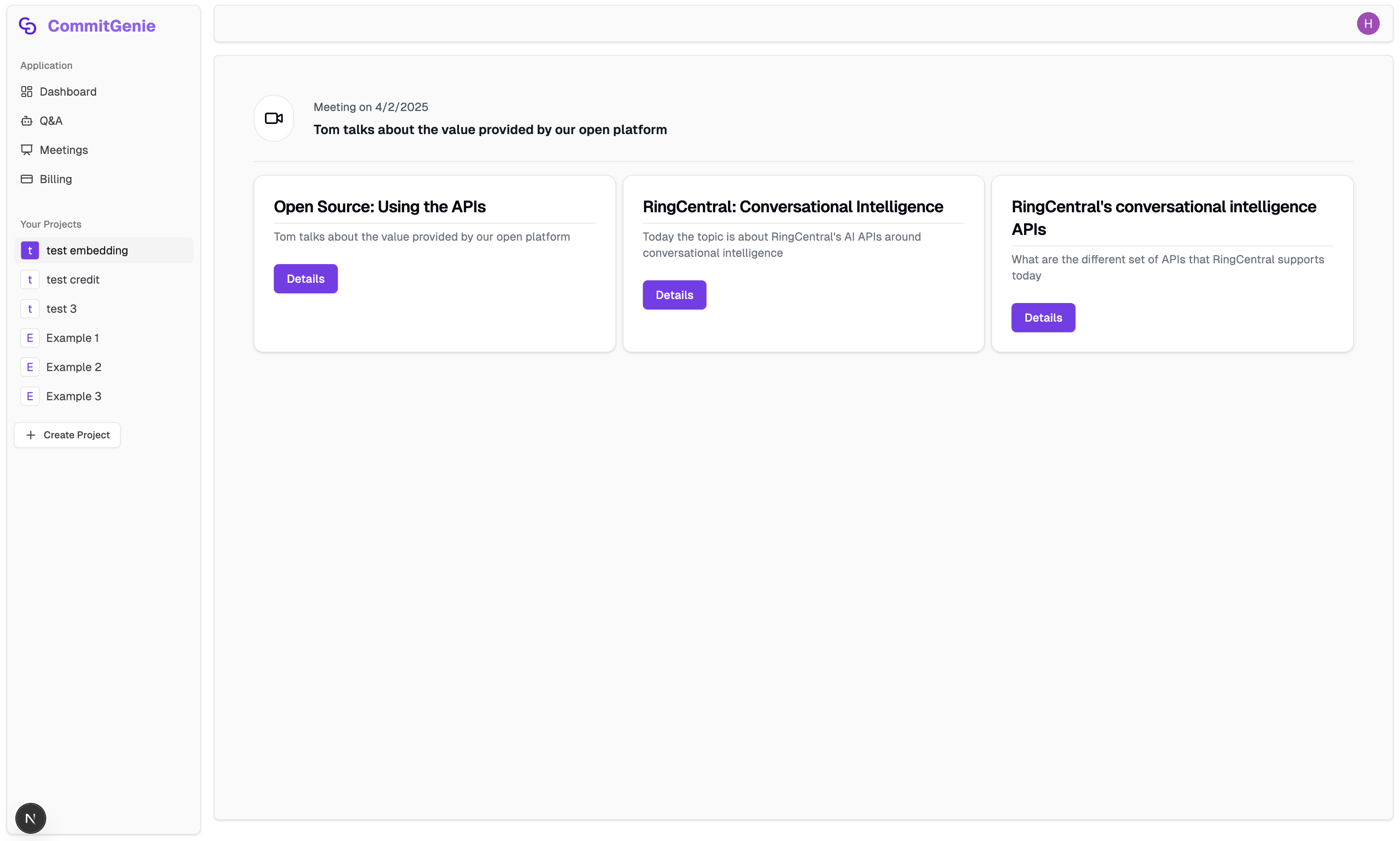Open Details for Open Source: Using the APIs
The width and height of the screenshot is (1400, 841).
pyautogui.click(x=305, y=279)
